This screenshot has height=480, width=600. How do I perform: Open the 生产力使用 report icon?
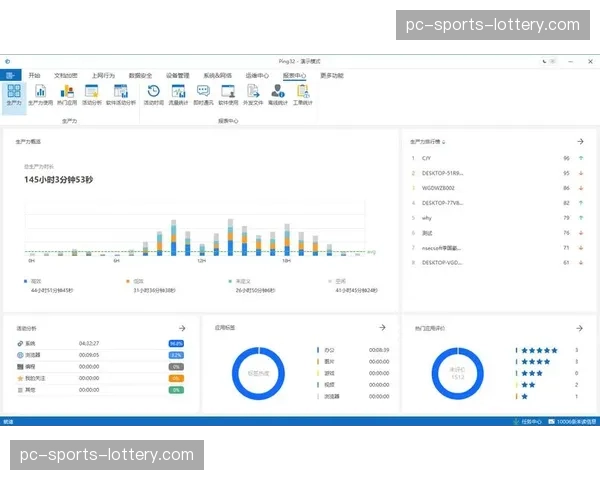click(x=41, y=94)
